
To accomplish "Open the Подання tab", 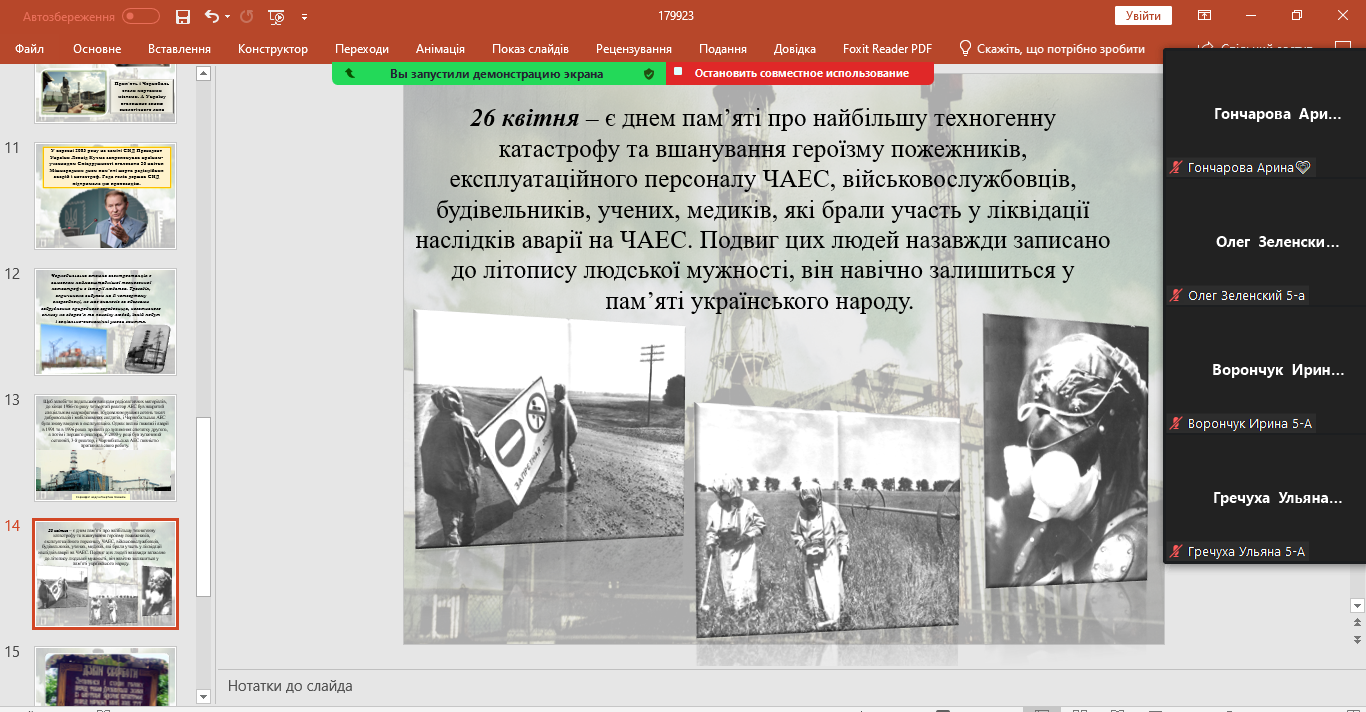I will (723, 49).
